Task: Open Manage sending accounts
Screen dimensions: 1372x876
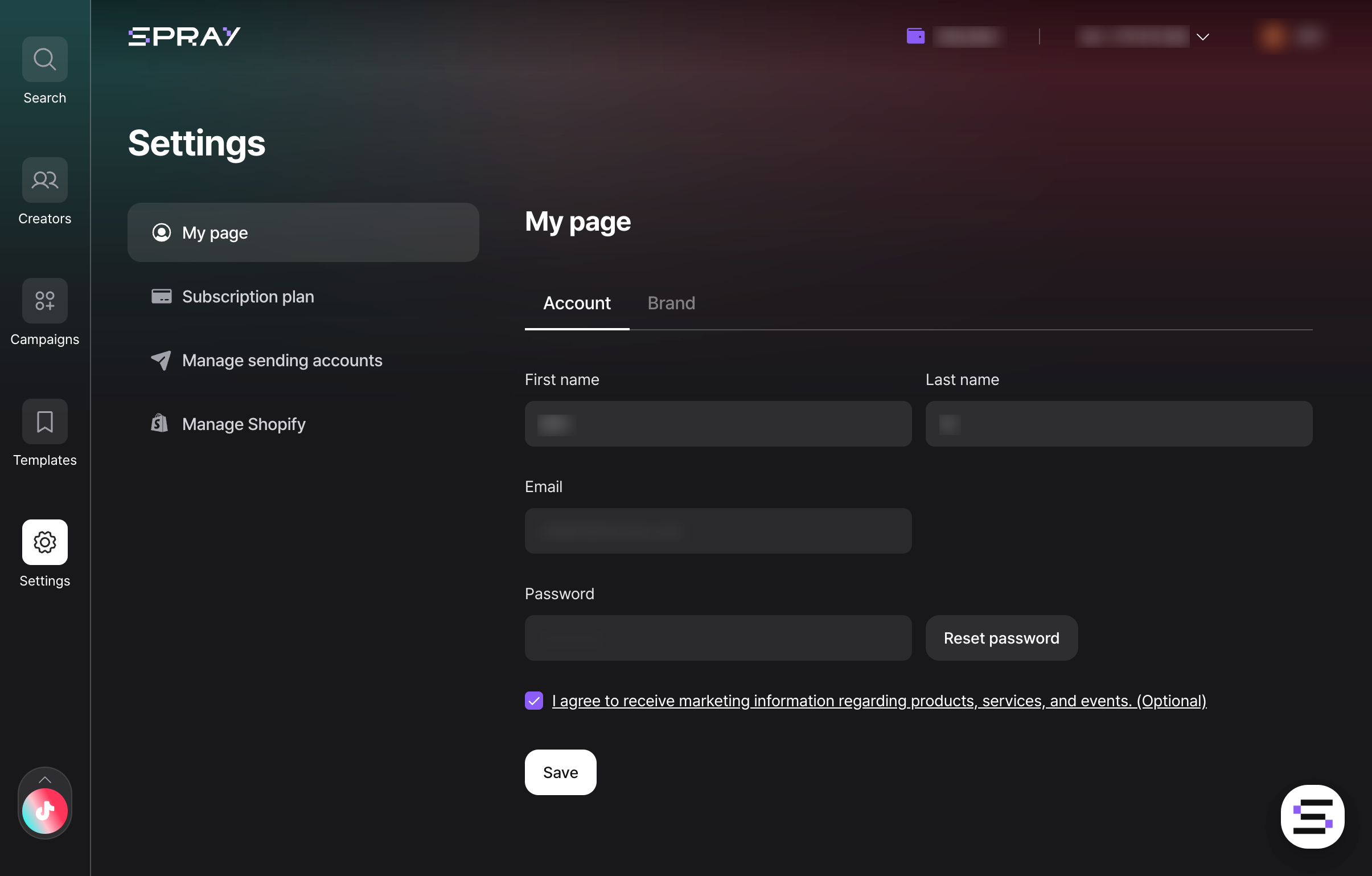Action: click(x=281, y=360)
